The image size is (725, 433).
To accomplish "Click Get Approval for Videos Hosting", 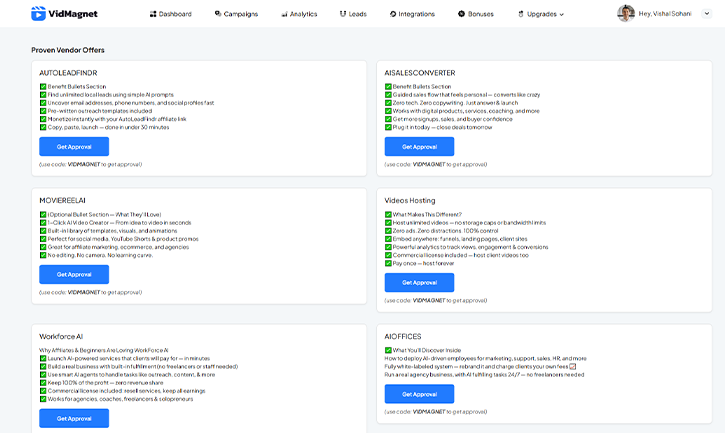I will 419,283.
